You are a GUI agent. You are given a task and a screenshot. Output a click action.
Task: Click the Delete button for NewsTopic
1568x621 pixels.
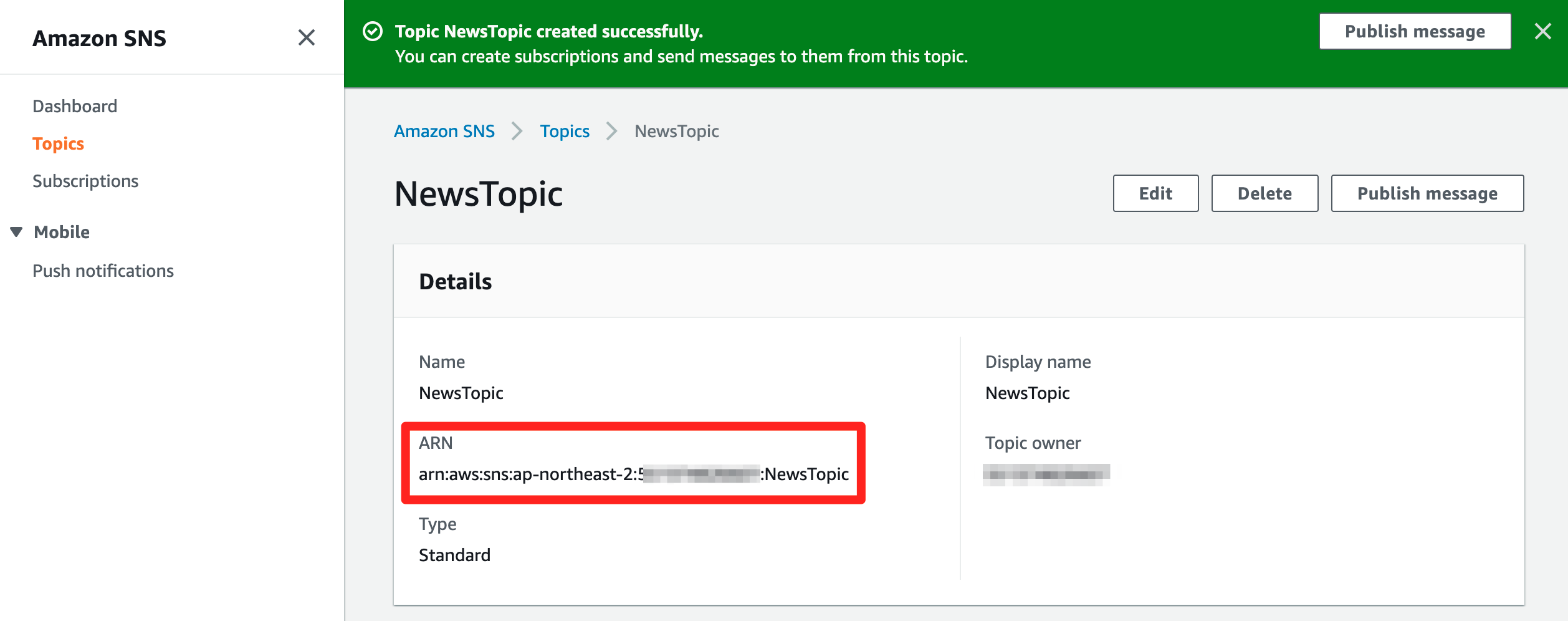point(1264,193)
